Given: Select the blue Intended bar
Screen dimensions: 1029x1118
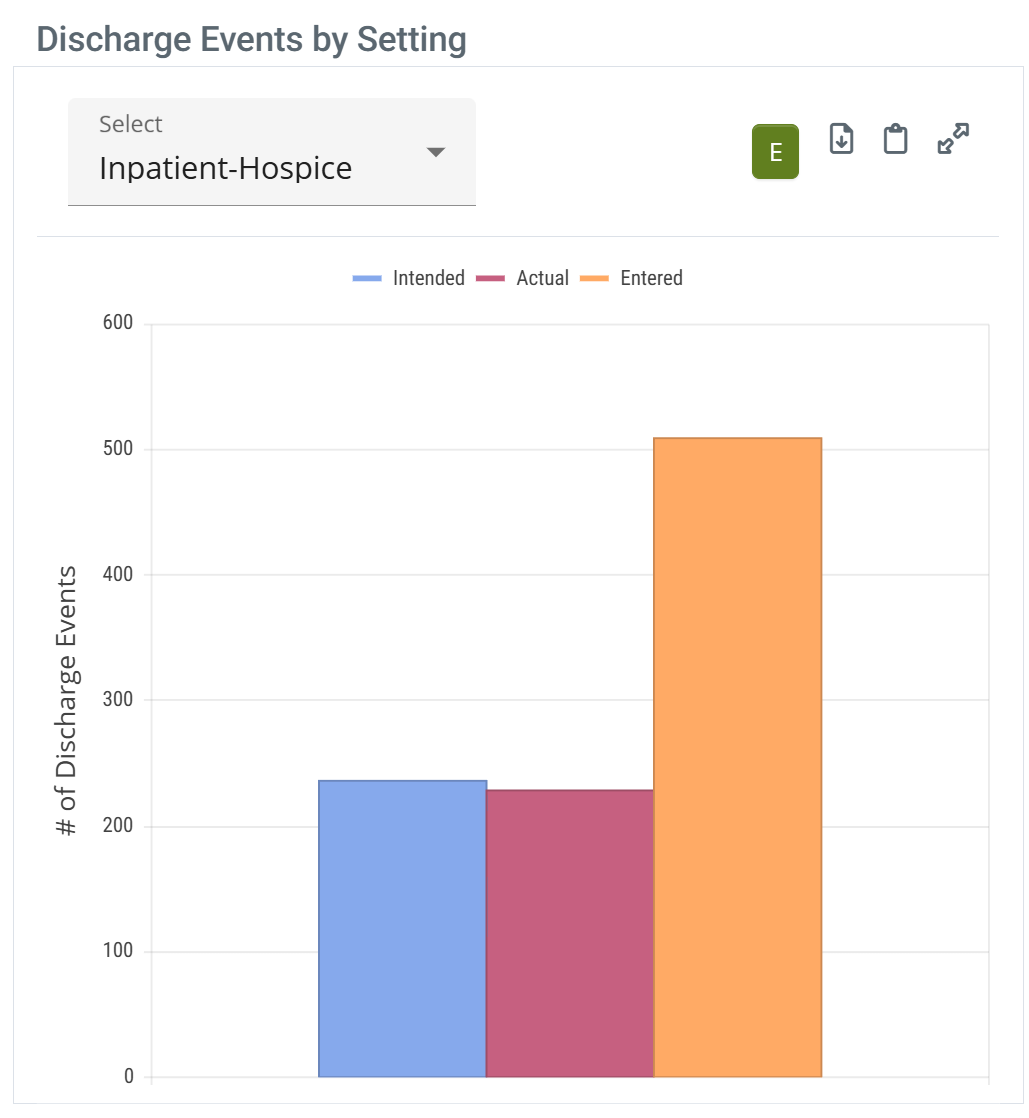Looking at the screenshot, I should click(x=402, y=928).
